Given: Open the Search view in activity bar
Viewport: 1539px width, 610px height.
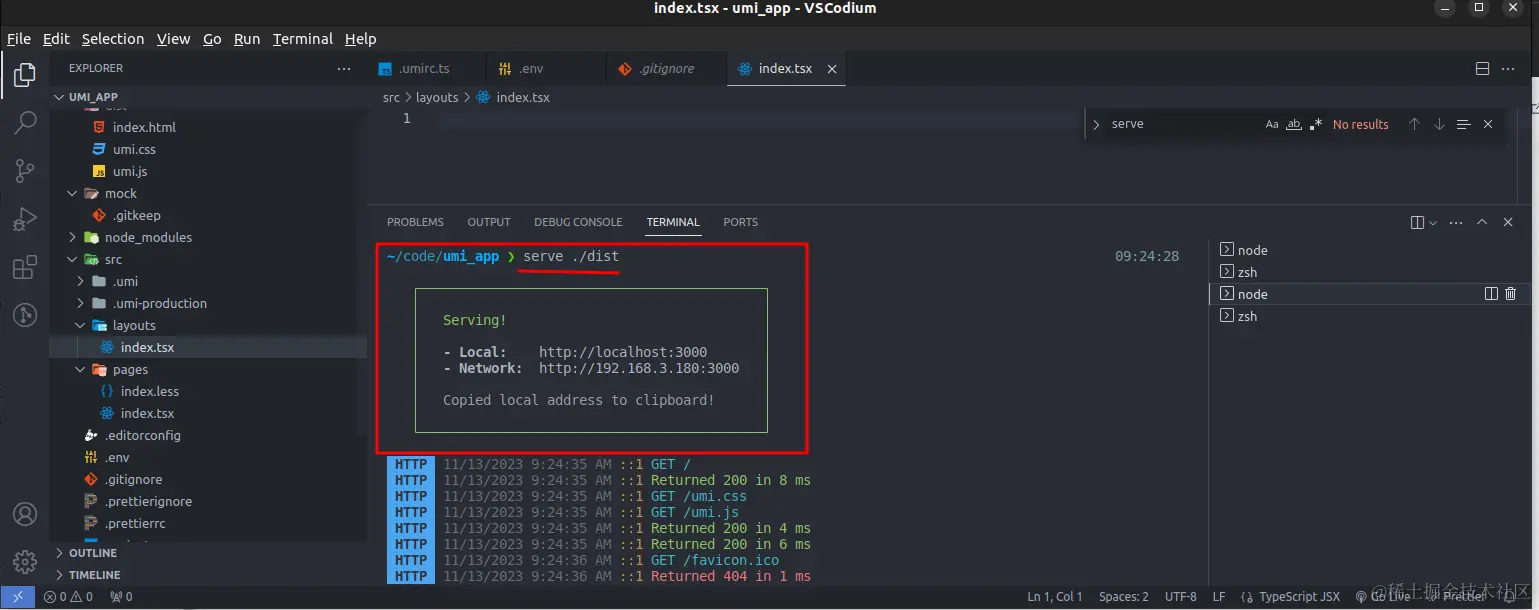Looking at the screenshot, I should (x=25, y=123).
